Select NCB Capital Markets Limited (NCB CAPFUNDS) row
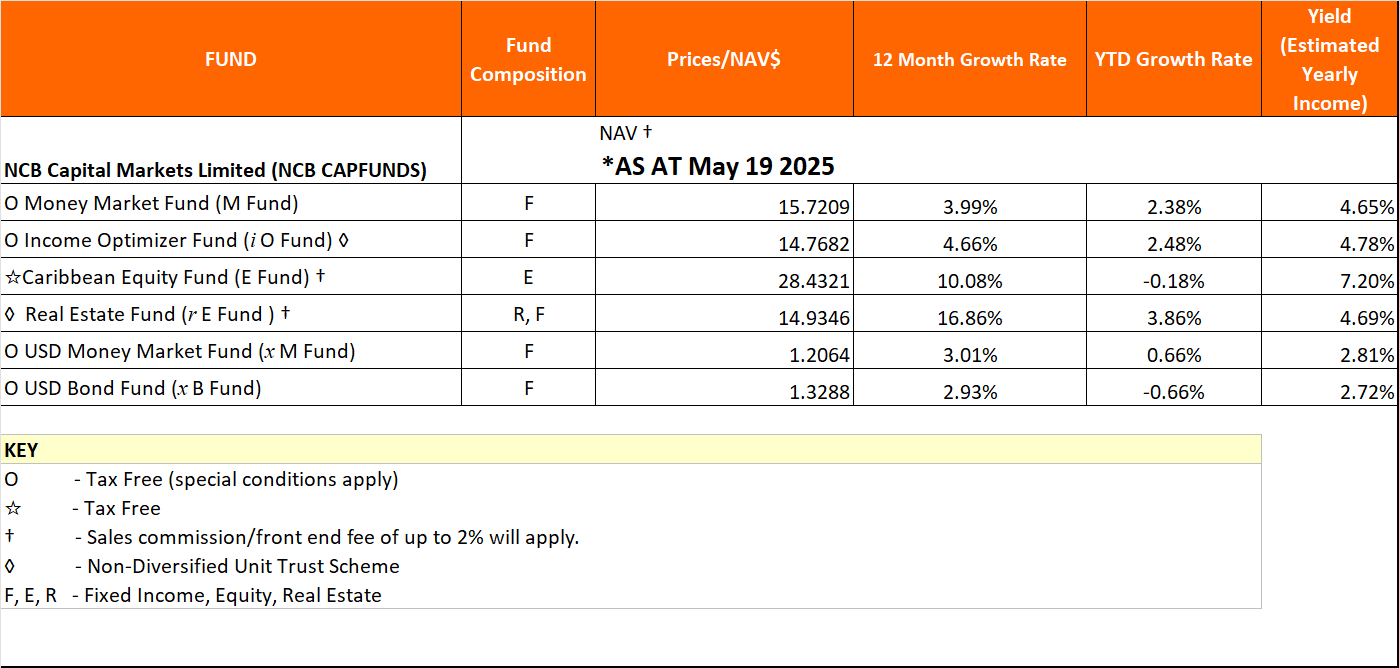Image resolution: width=1399 pixels, height=668 pixels. (216, 170)
